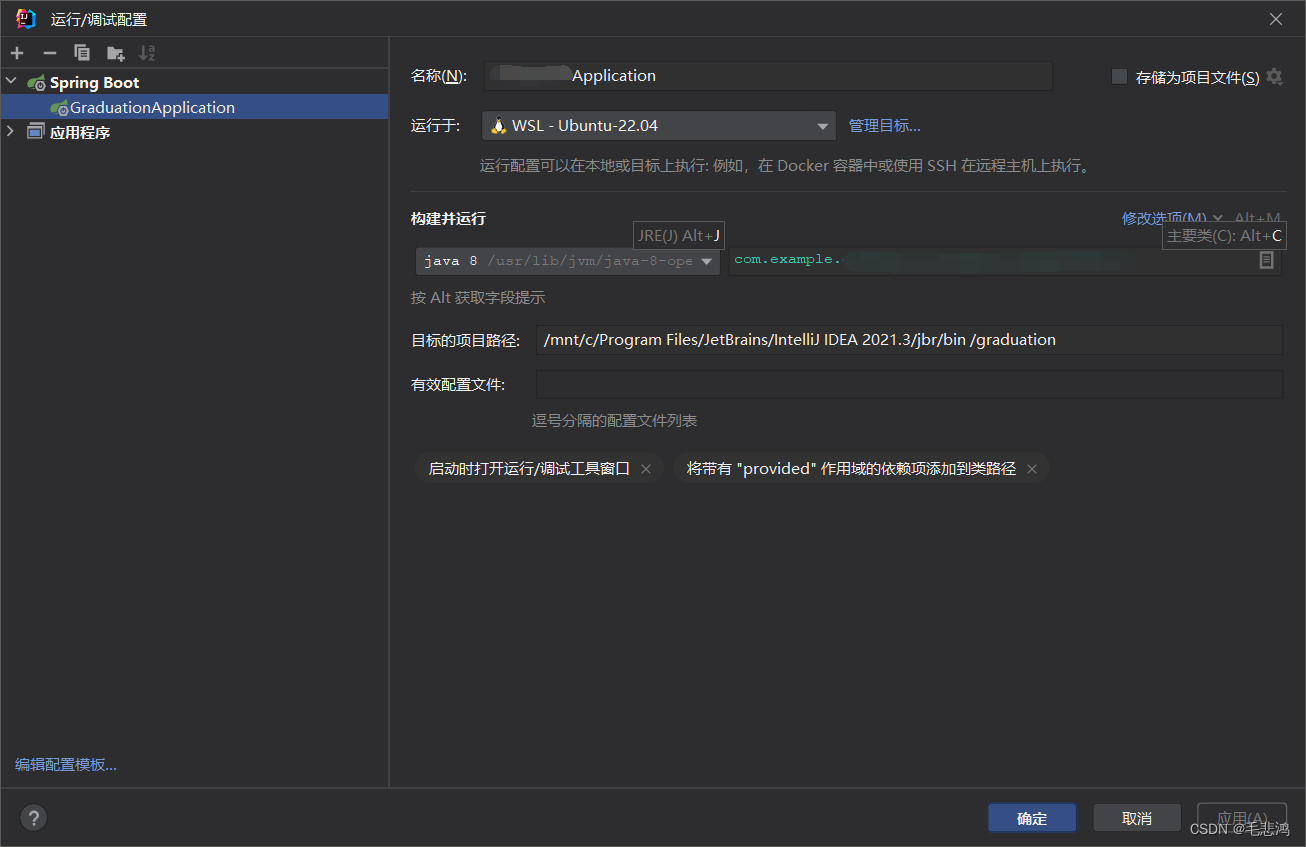The height and width of the screenshot is (847, 1306).
Task: Open the main class editor icon
Action: point(1267,260)
